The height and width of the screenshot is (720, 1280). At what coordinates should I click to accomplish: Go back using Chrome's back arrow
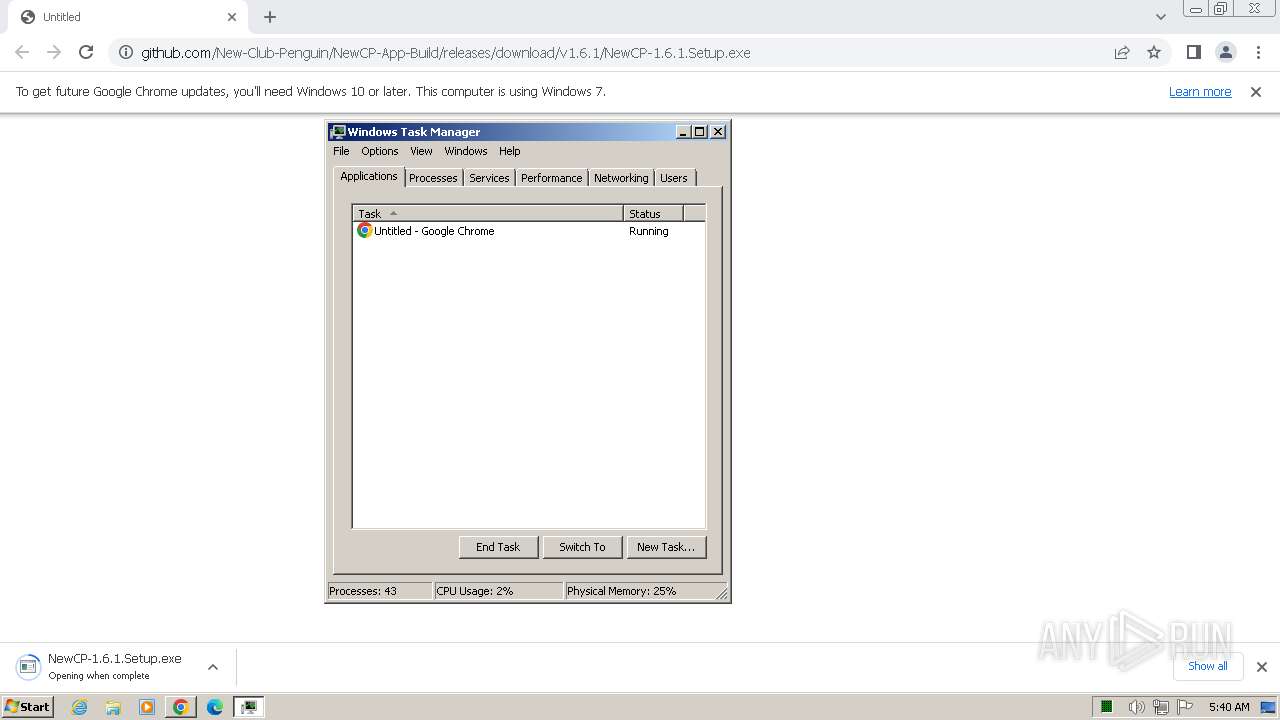tap(22, 52)
